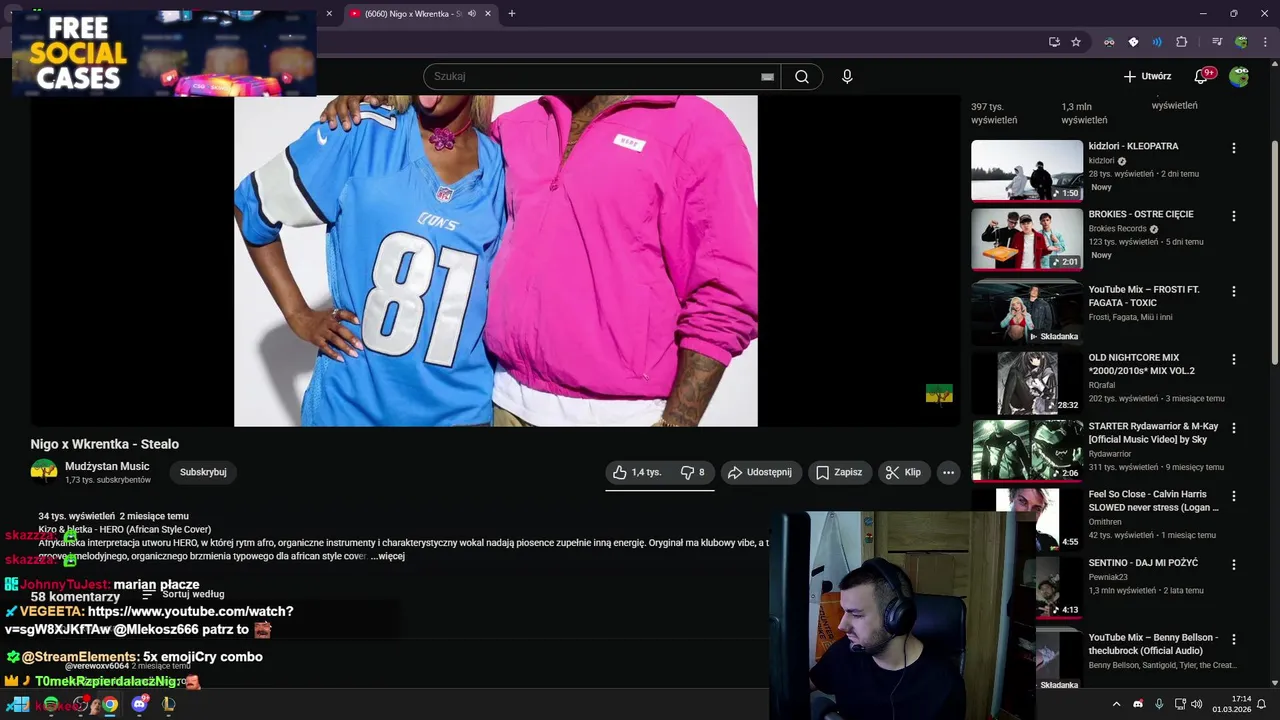The width and height of the screenshot is (1280, 720).
Task: Open options for STARTER Rydawarrior video
Action: tap(1233, 428)
